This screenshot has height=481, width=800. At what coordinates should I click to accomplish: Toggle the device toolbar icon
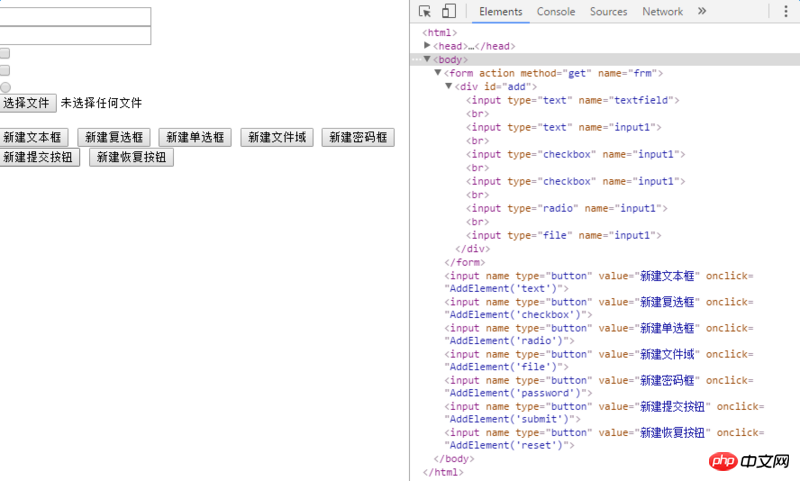pyautogui.click(x=449, y=12)
